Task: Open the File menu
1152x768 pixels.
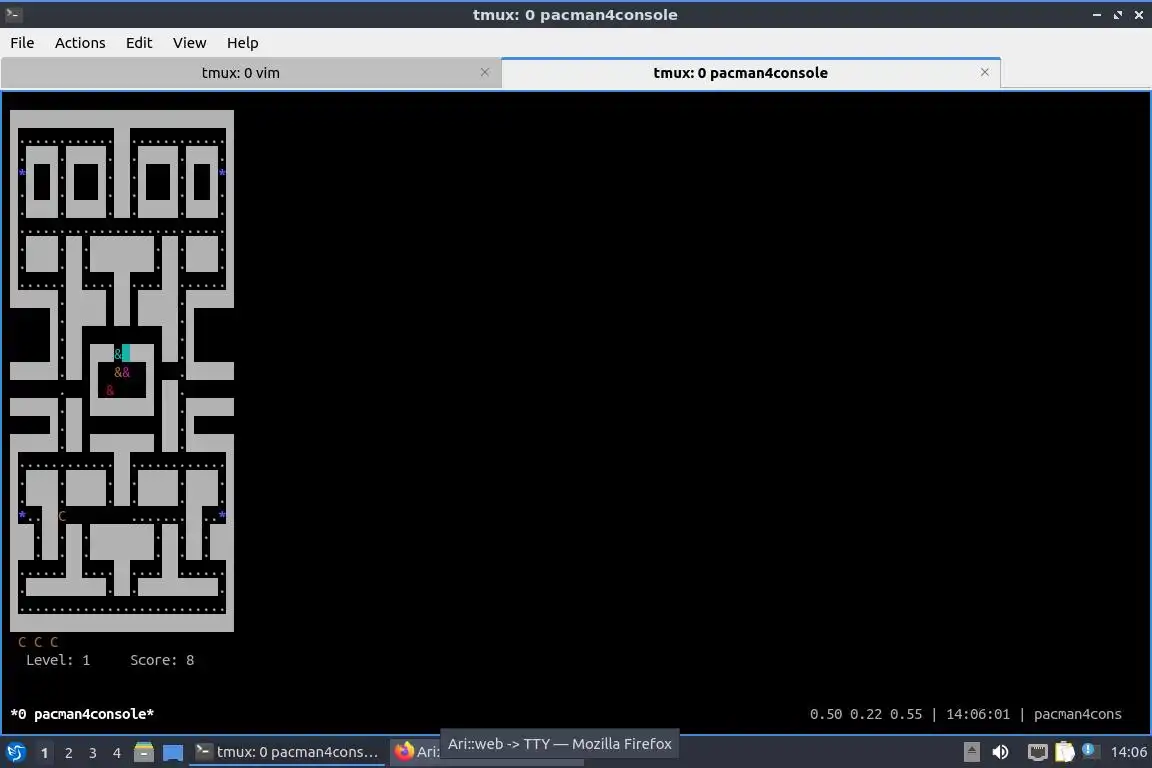Action: tap(22, 43)
